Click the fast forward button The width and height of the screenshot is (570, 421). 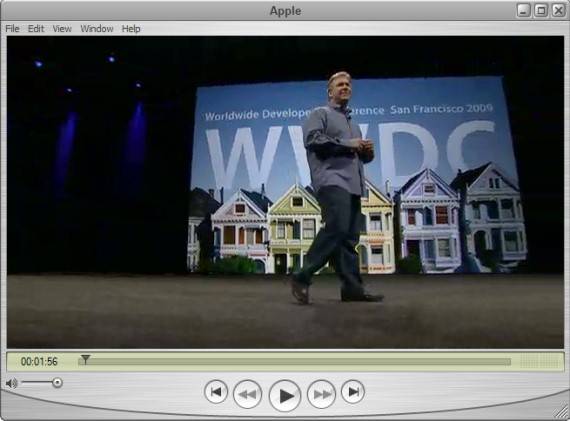click(x=321, y=394)
